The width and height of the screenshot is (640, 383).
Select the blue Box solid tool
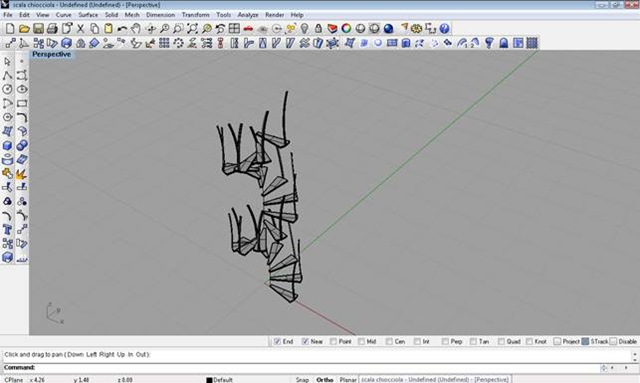click(x=7, y=145)
